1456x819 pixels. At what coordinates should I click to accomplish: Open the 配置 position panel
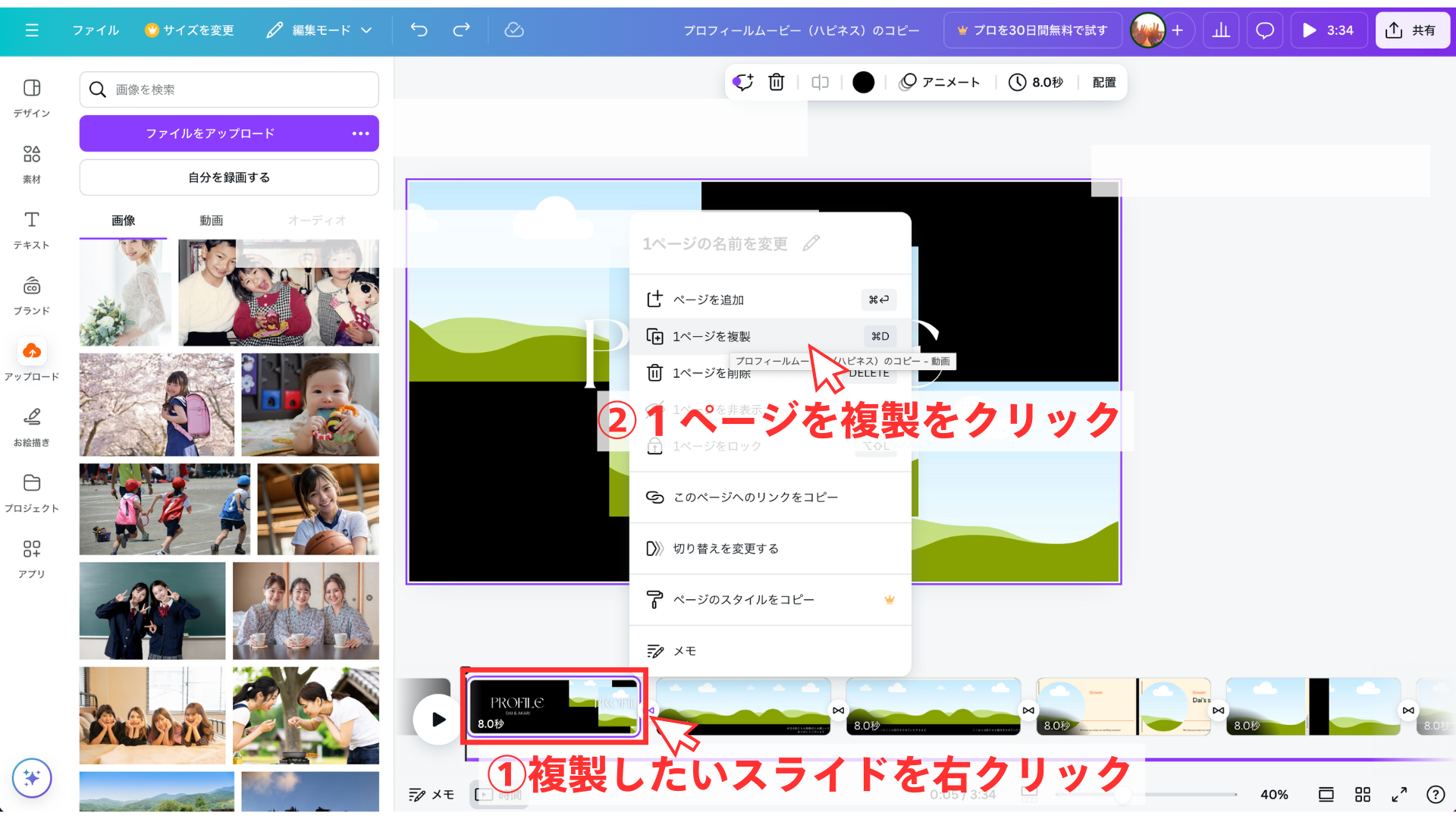(1104, 82)
